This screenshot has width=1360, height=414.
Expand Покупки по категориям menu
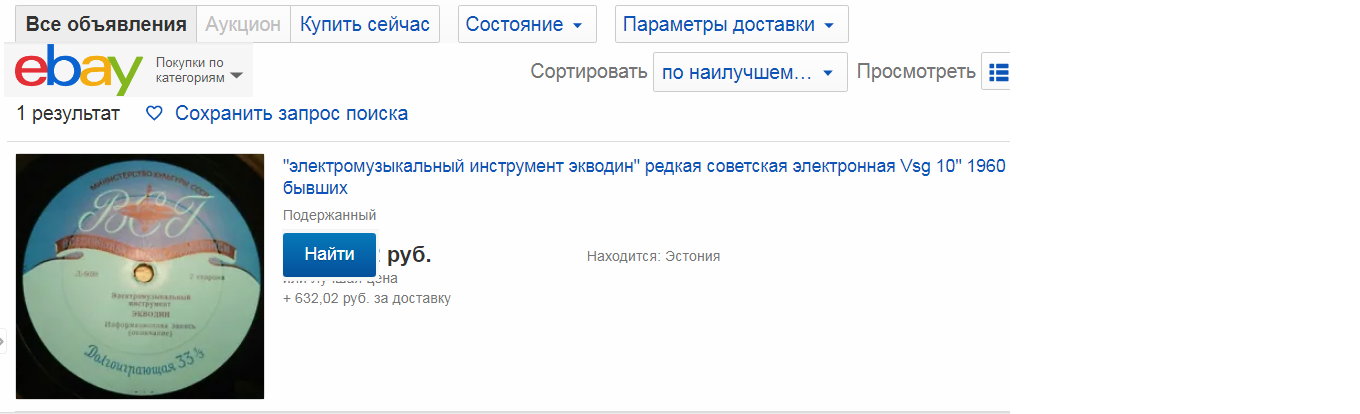click(x=200, y=70)
